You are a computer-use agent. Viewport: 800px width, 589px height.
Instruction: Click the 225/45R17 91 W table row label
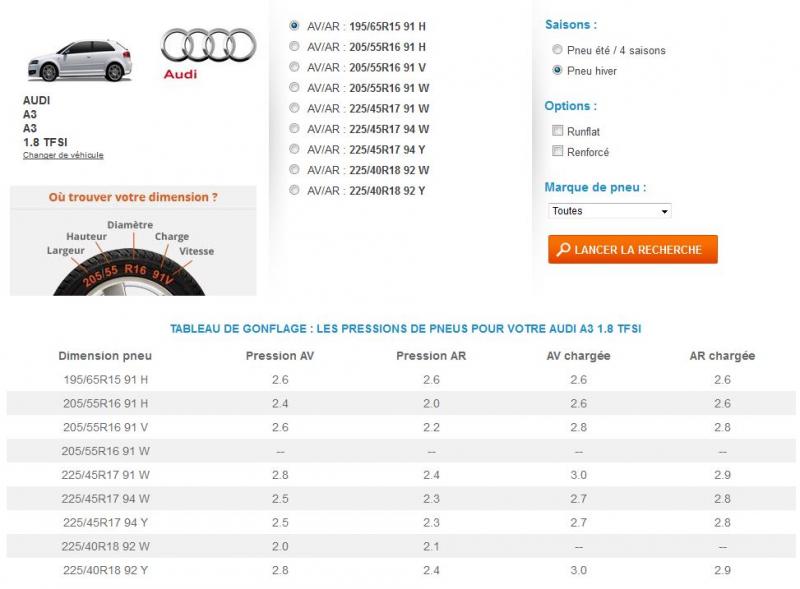pos(106,475)
